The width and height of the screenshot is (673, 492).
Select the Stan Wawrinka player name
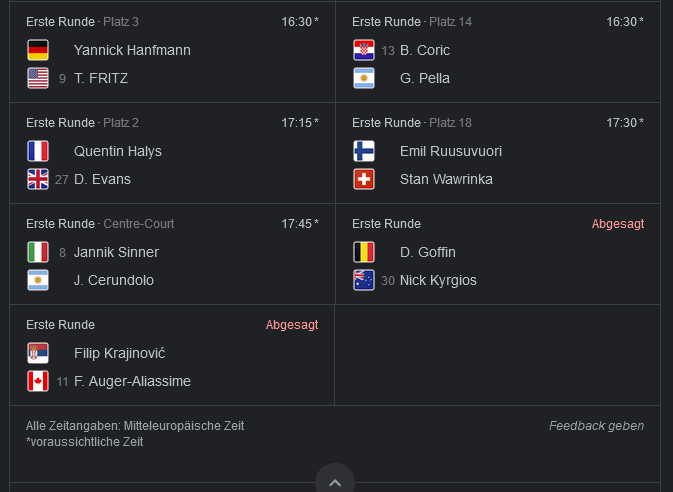pyautogui.click(x=445, y=179)
